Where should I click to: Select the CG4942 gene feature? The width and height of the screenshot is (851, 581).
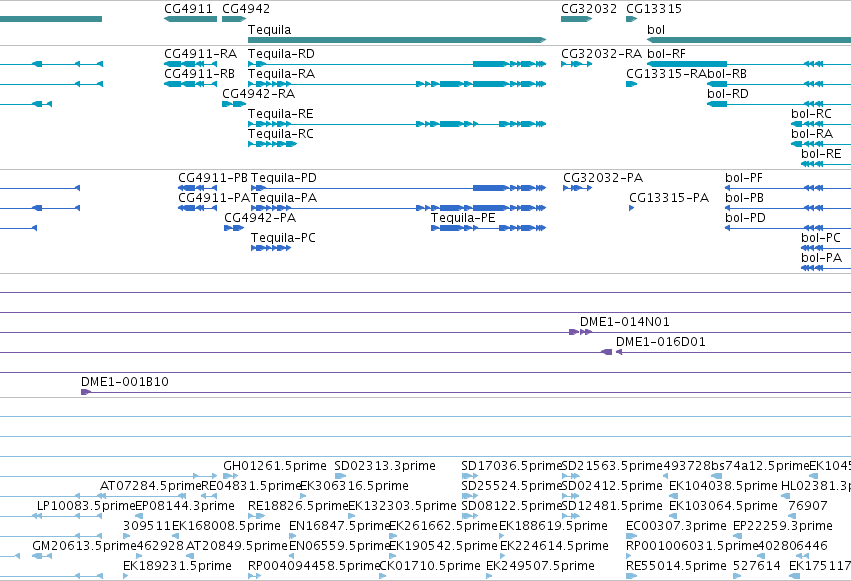click(x=234, y=19)
